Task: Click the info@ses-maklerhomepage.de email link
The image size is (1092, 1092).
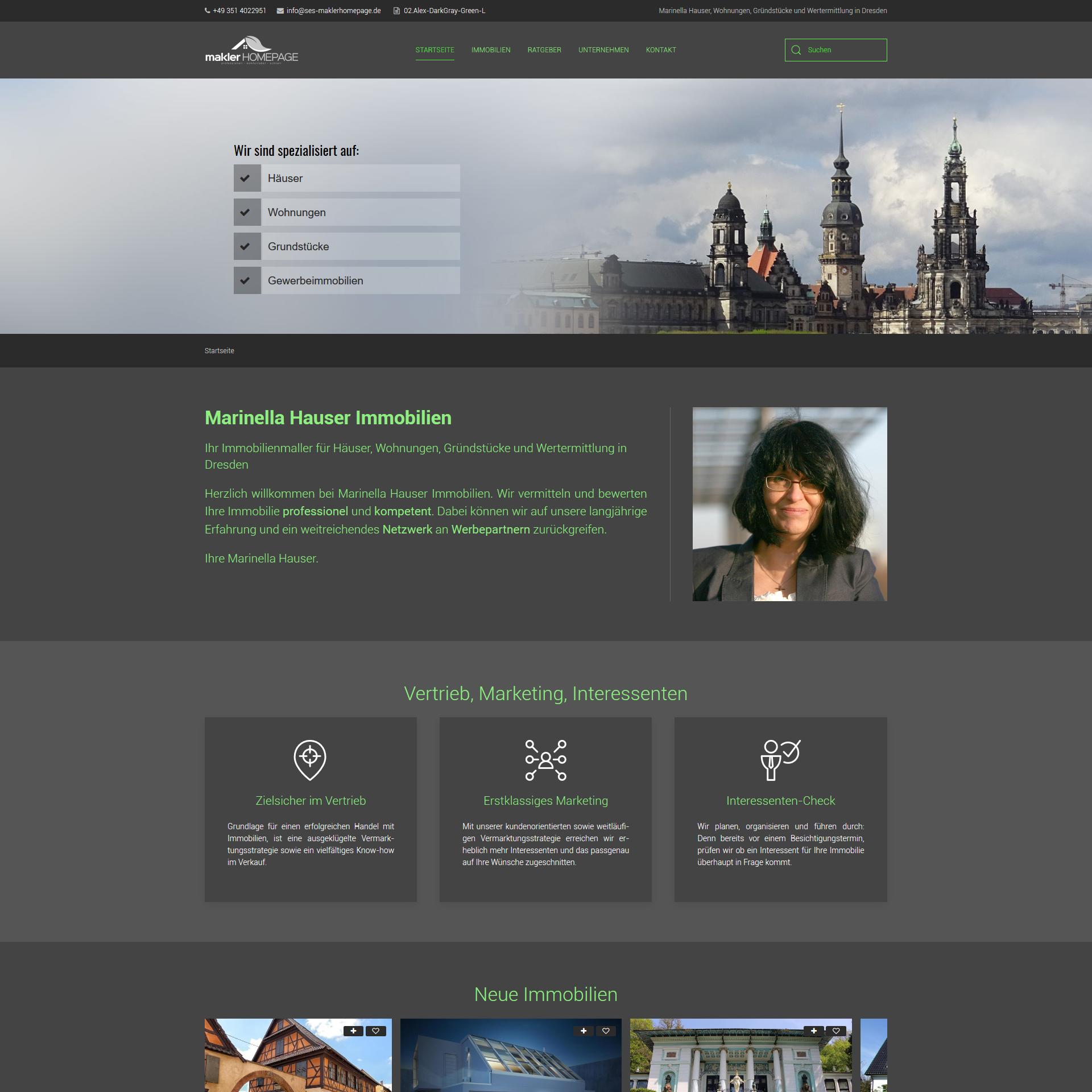Action: [x=333, y=11]
